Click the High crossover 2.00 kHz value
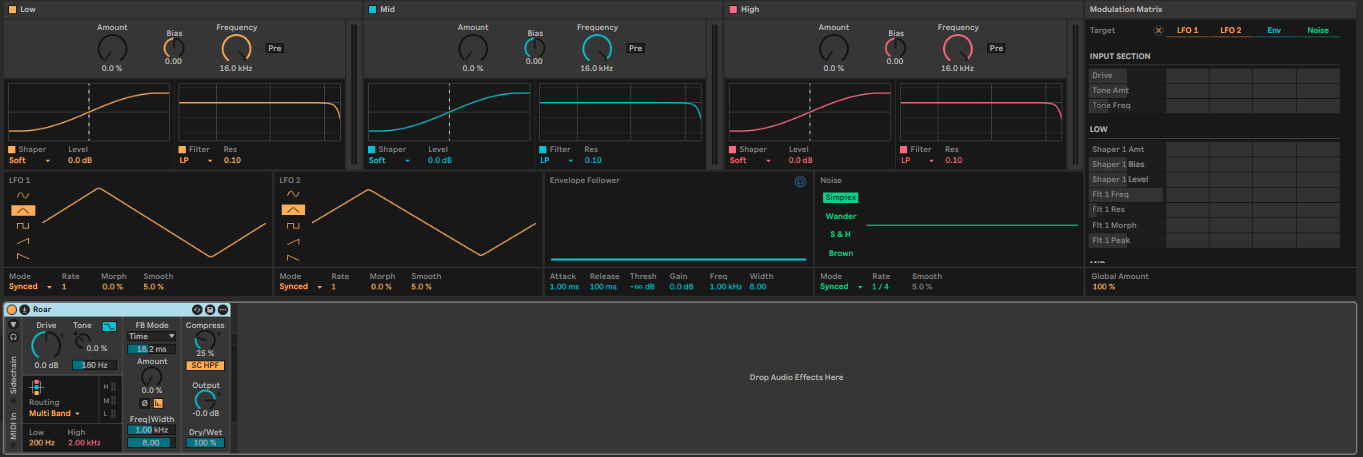 84,443
